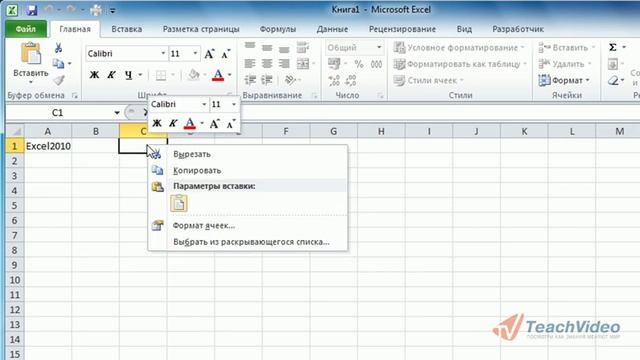This screenshot has height=360, width=640.
Task: Click the cells group Вставить button
Action: 566,48
